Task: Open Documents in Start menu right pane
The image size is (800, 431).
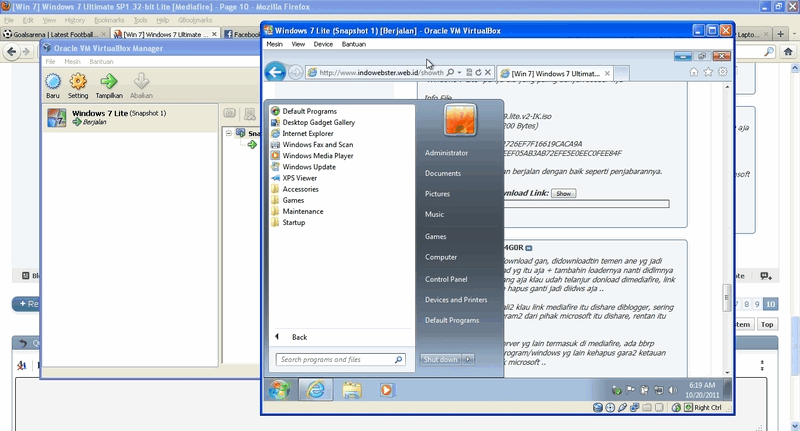Action: [x=443, y=173]
